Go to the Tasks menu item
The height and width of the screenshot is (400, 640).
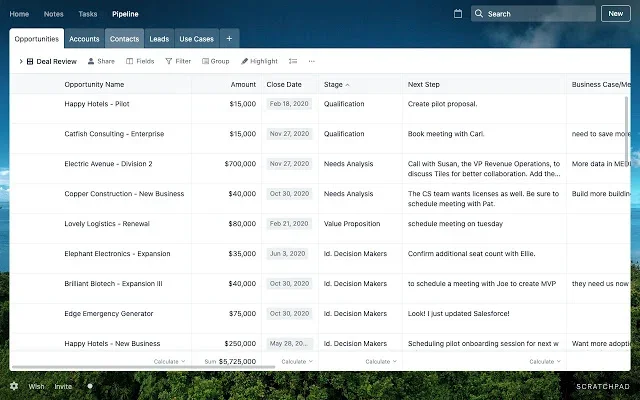click(x=88, y=14)
